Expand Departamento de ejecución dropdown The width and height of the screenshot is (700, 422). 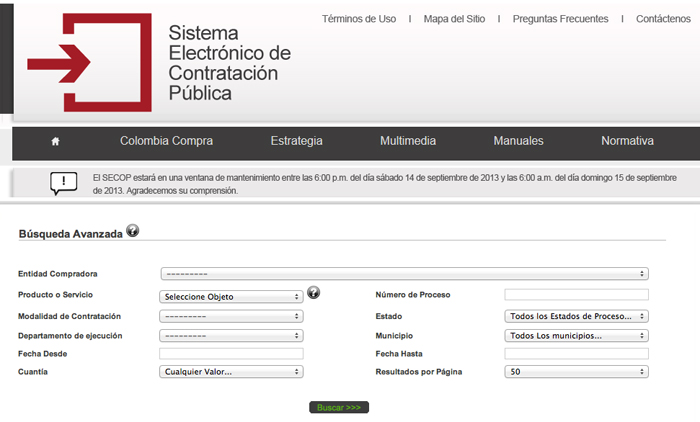pyautogui.click(x=231, y=335)
